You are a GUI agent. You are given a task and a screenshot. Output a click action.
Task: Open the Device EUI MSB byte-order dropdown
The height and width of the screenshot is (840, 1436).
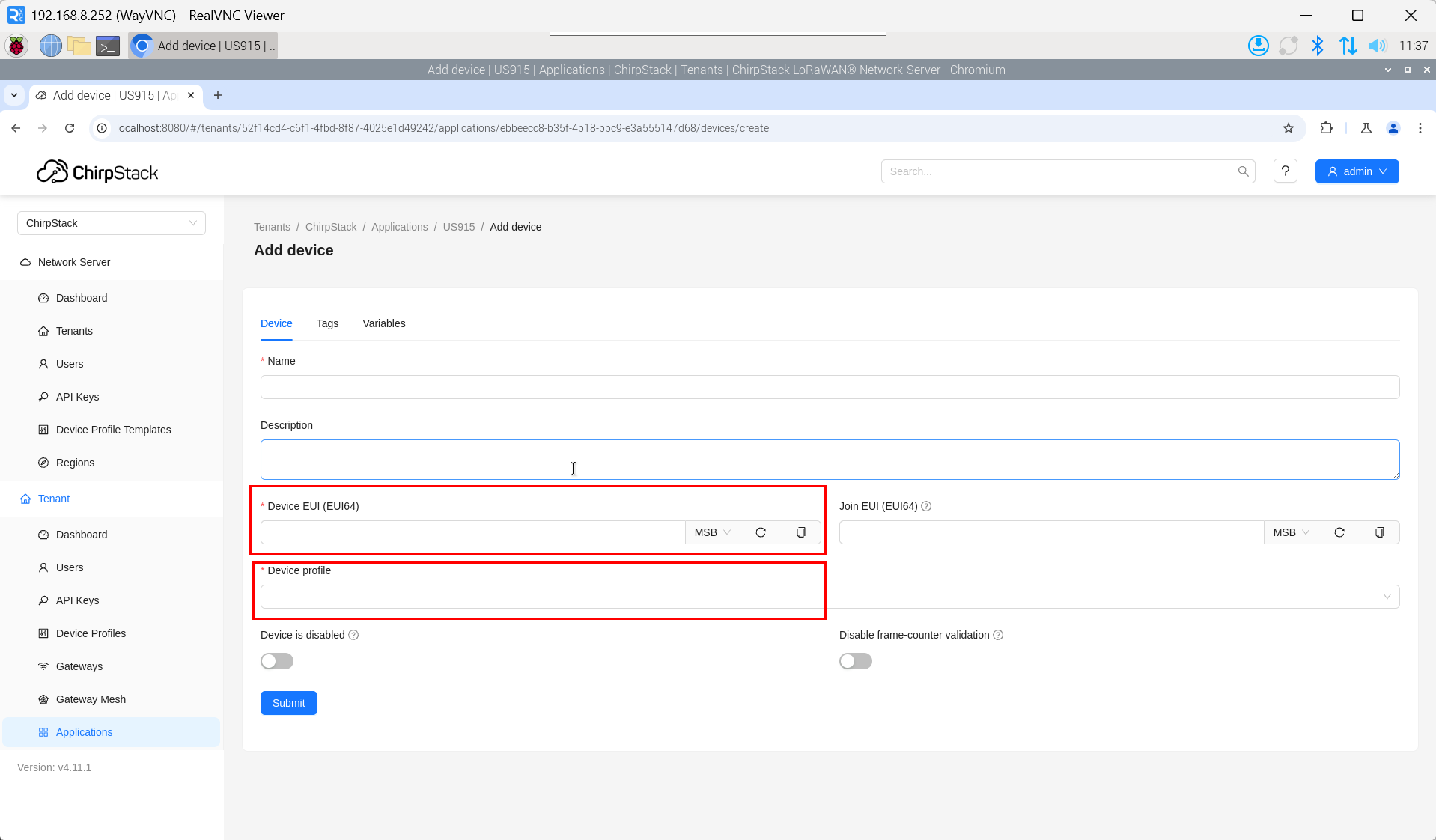click(x=712, y=532)
